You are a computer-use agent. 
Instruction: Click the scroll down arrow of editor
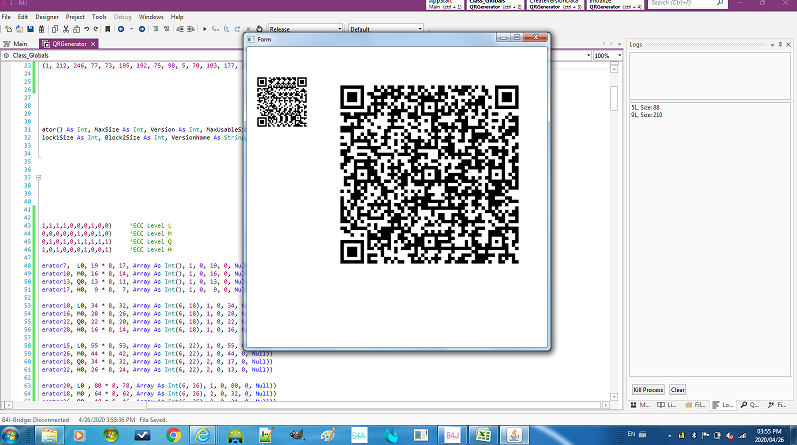point(614,397)
